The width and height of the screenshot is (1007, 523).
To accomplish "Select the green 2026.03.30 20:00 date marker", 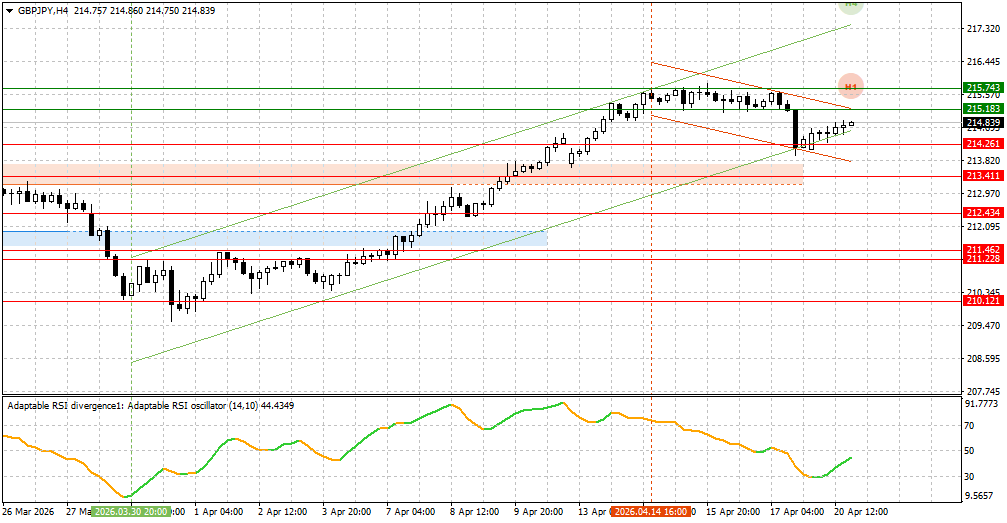I will (x=131, y=512).
